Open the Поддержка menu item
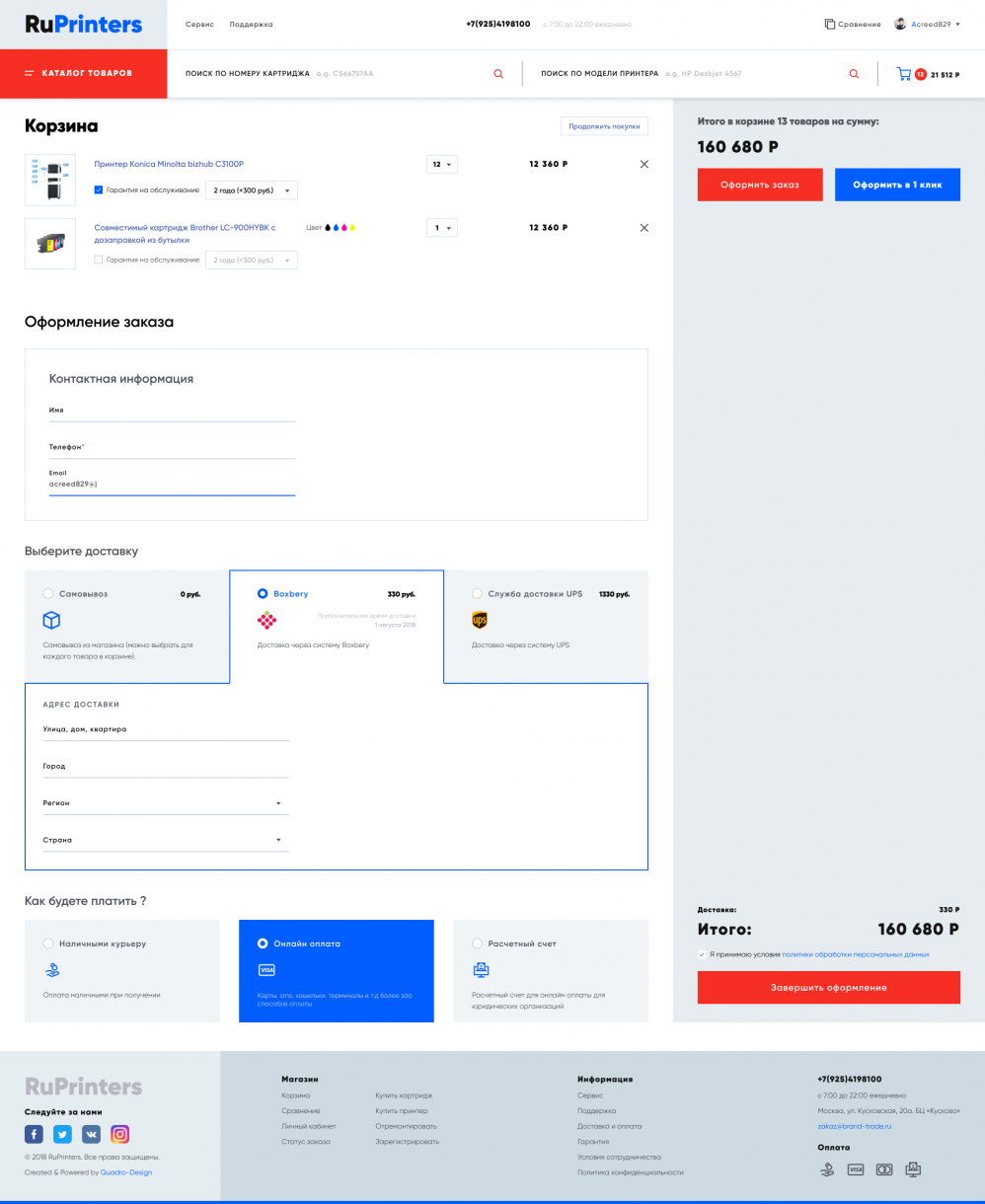 pyautogui.click(x=252, y=24)
